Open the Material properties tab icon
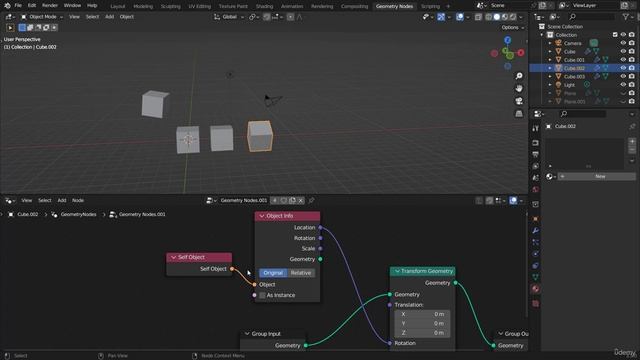This screenshot has width=640, height=360. 536,289
